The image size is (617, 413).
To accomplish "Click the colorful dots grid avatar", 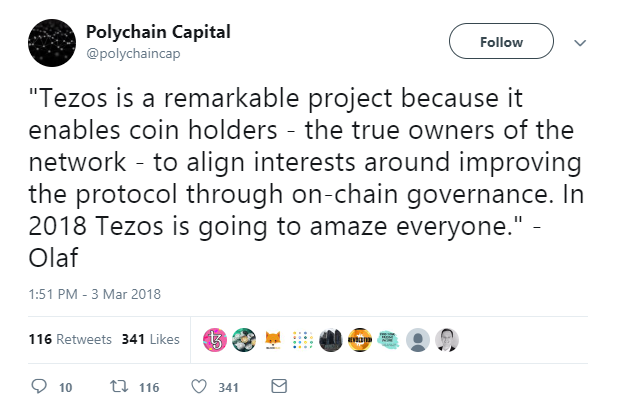I will point(302,339).
